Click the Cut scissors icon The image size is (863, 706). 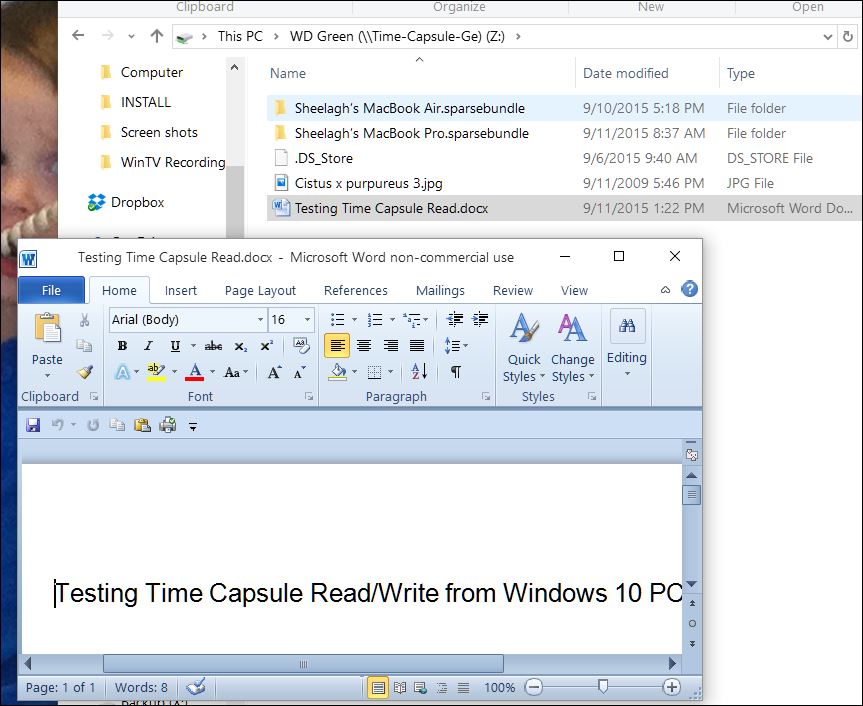tap(84, 320)
